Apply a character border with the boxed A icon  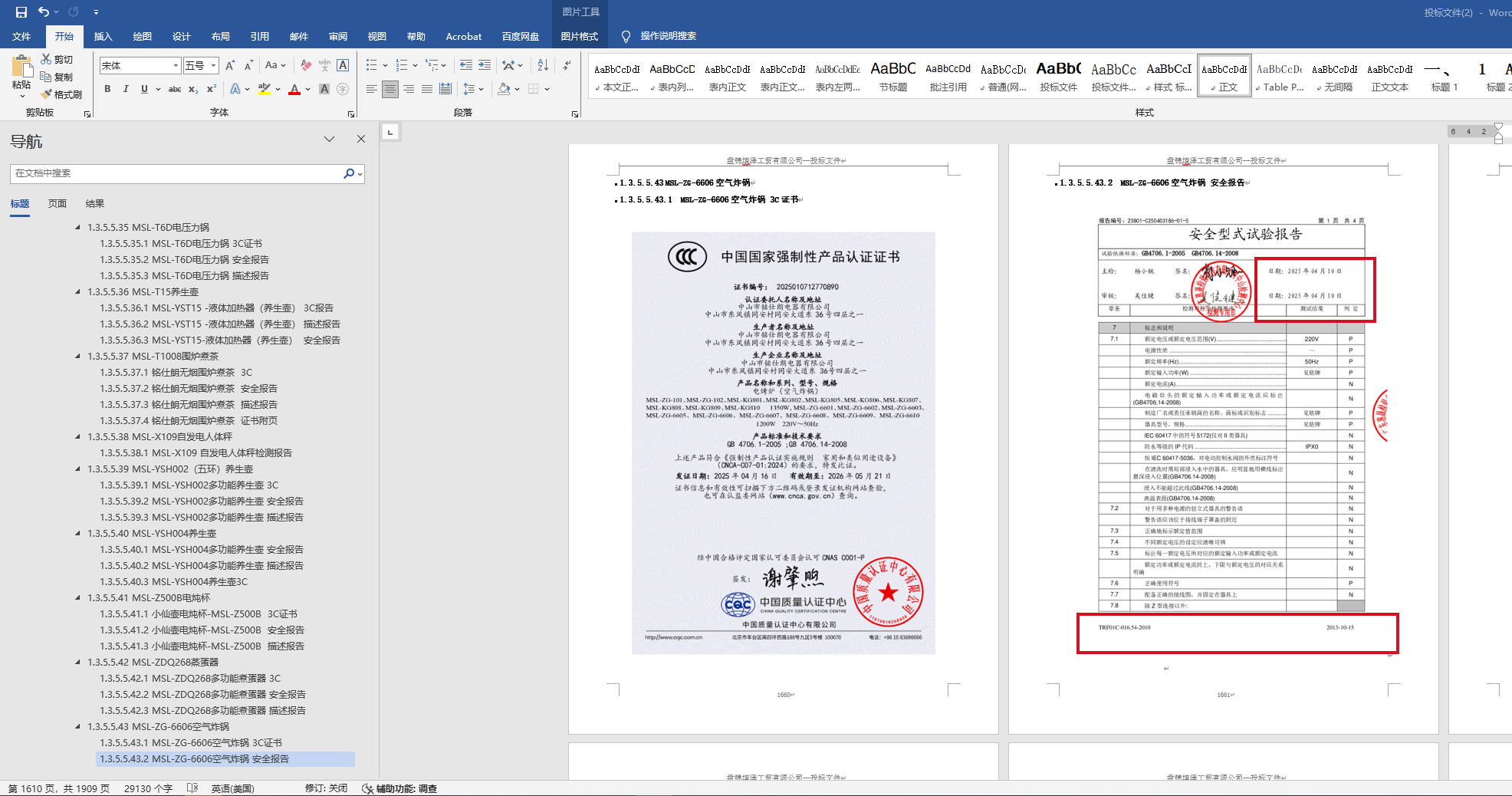coord(343,66)
